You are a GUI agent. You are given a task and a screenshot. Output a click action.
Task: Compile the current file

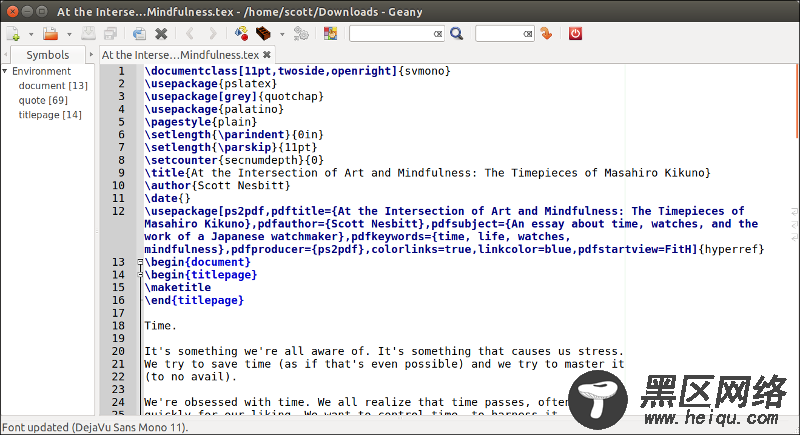[241, 34]
